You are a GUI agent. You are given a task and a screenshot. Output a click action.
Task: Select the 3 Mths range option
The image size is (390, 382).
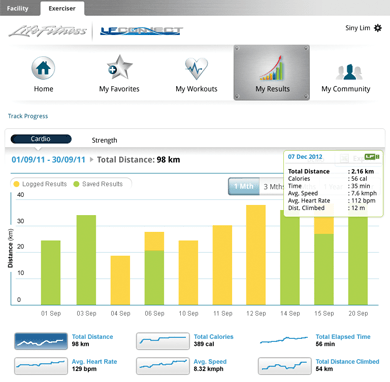(272, 186)
